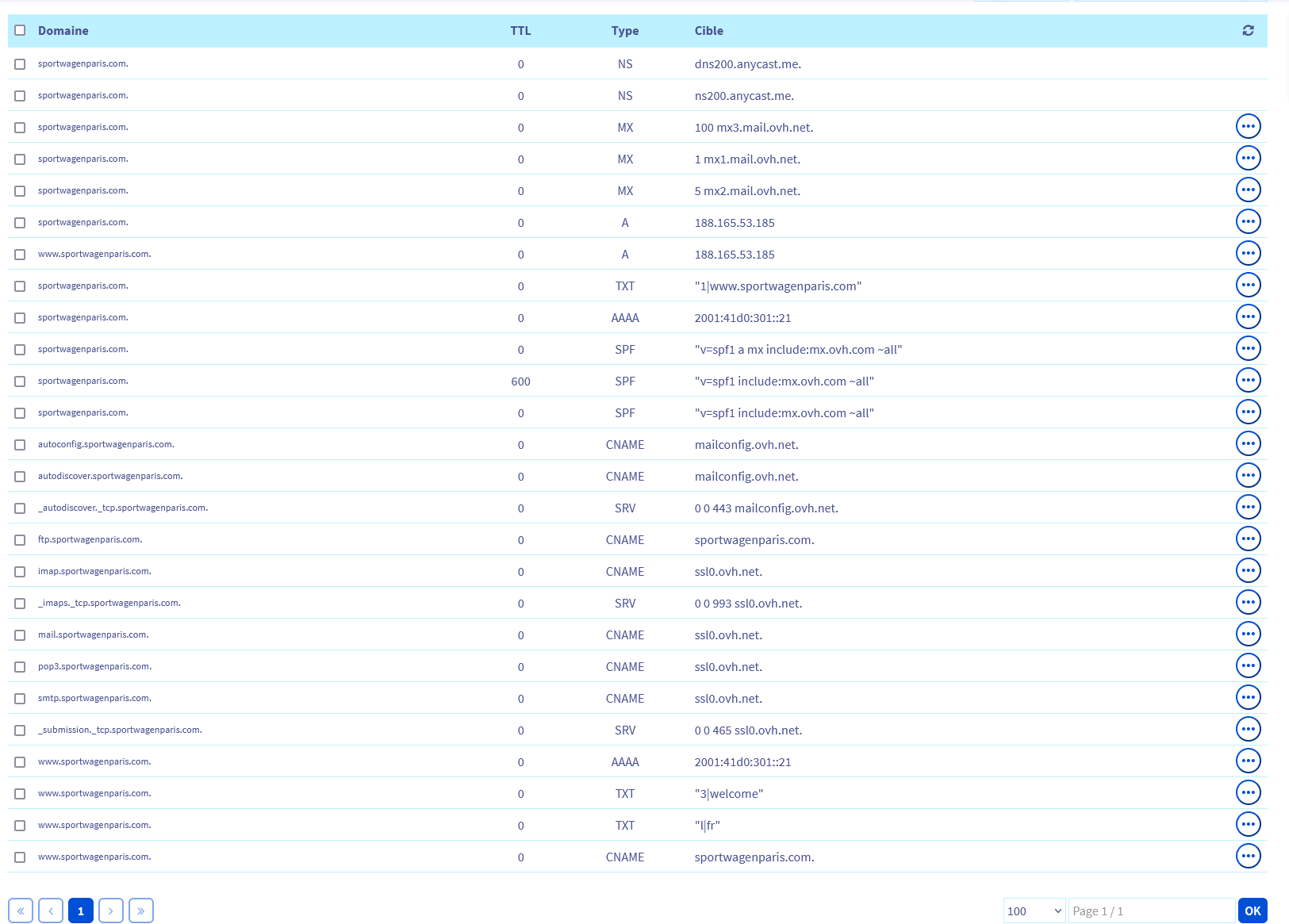
Task: Check the dns200.anycast.me. NS record checkbox
Action: coord(20,64)
